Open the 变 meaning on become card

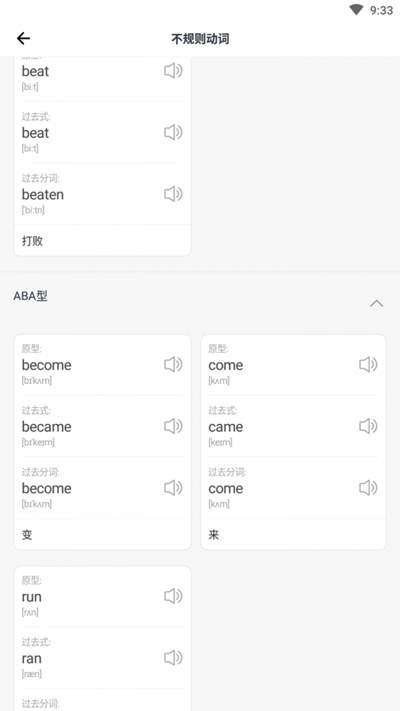(x=102, y=535)
